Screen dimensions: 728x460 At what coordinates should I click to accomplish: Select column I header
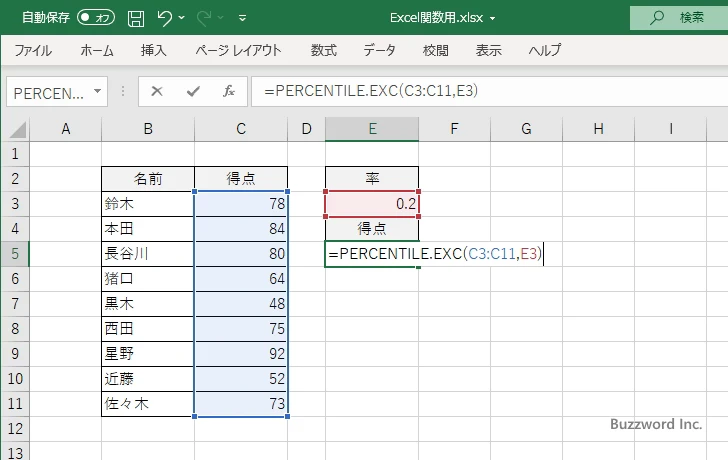coord(670,129)
